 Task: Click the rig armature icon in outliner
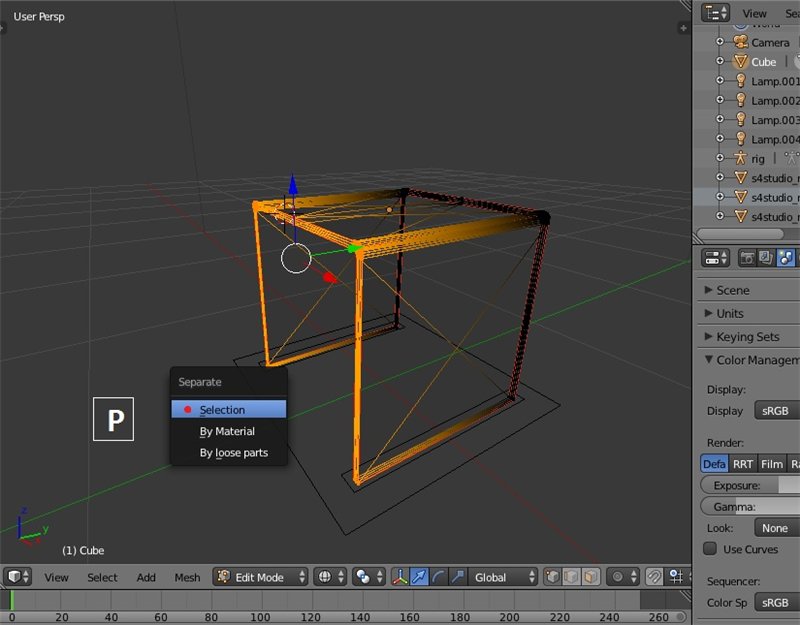(x=740, y=158)
